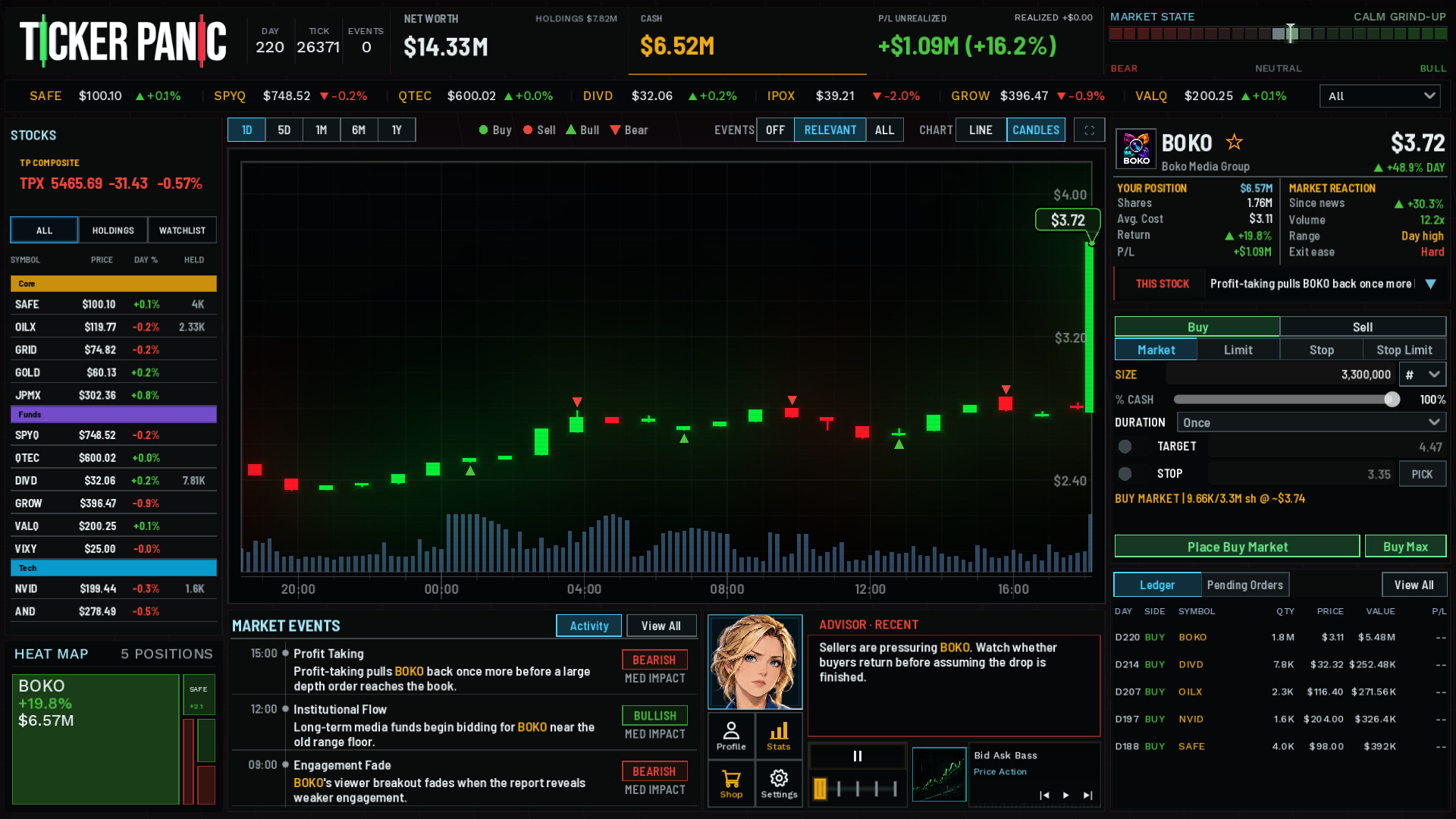Enable the TARGET price toggle
This screenshot has width=1456, height=819.
[x=1125, y=447]
